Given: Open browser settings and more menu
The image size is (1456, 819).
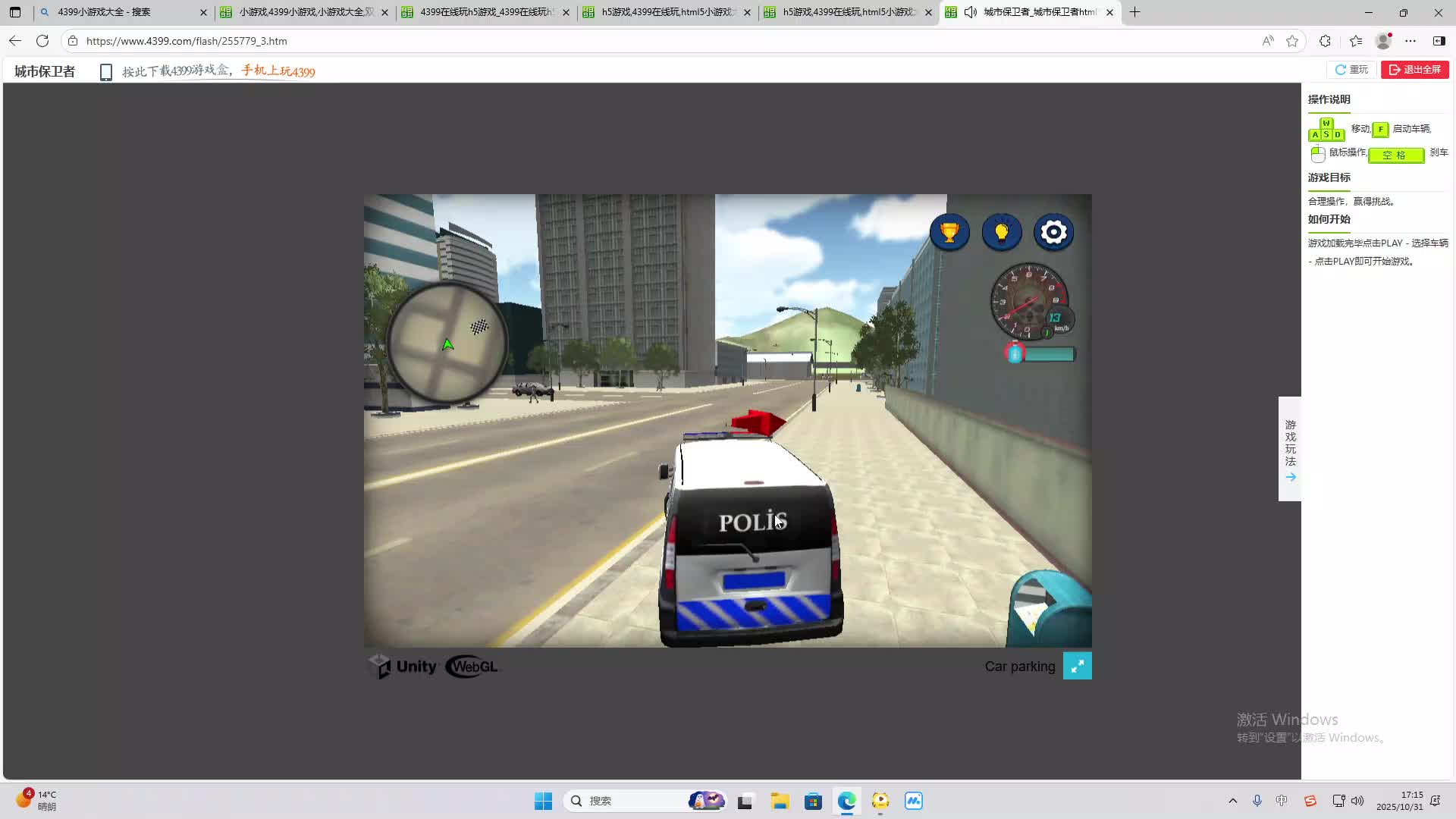Looking at the screenshot, I should click(x=1410, y=41).
